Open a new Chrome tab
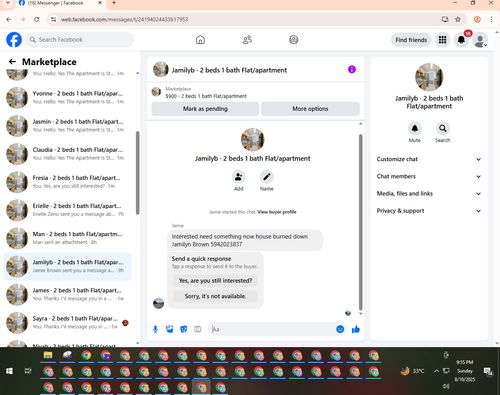 pos(114,3)
